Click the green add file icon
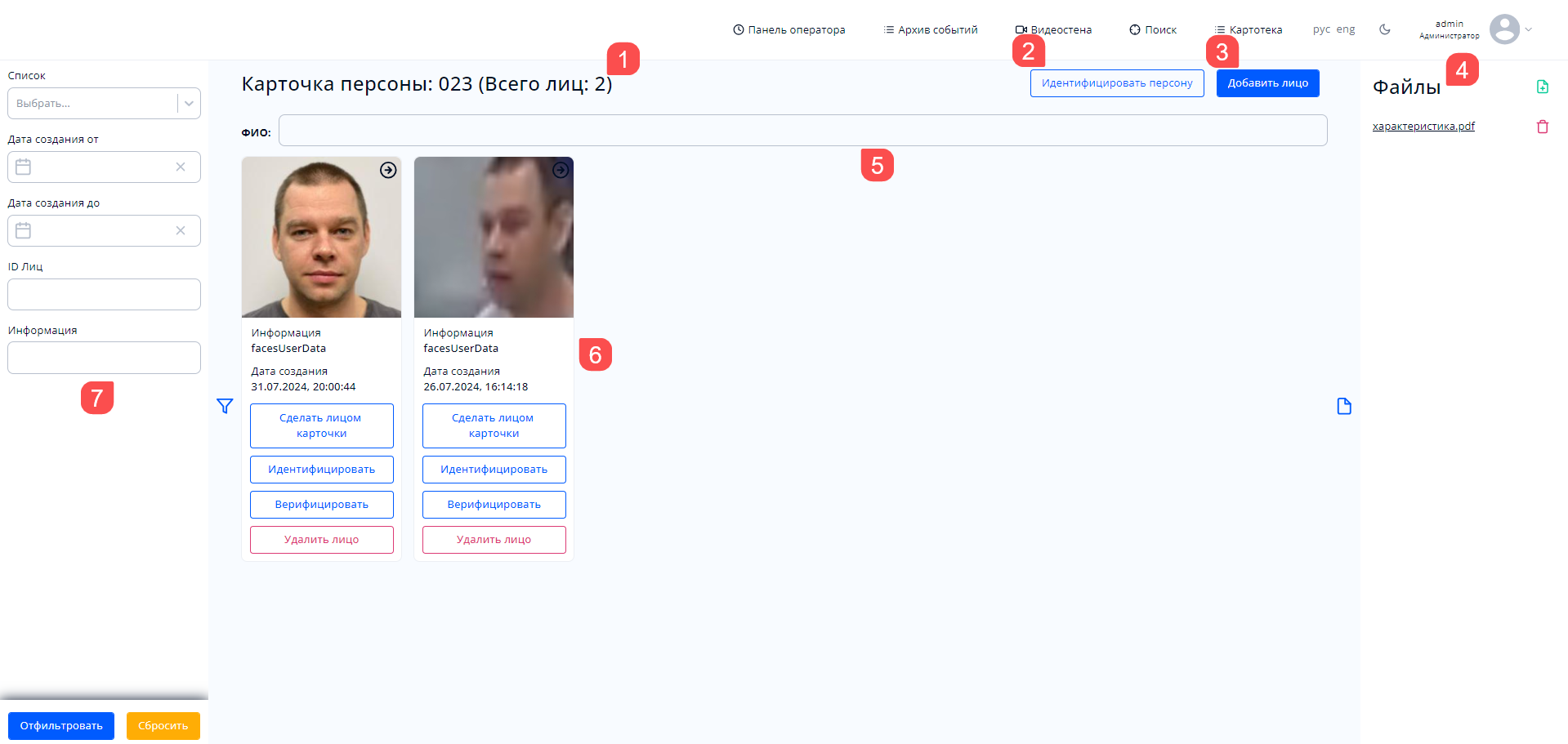This screenshot has height=744, width=1568. (1543, 87)
